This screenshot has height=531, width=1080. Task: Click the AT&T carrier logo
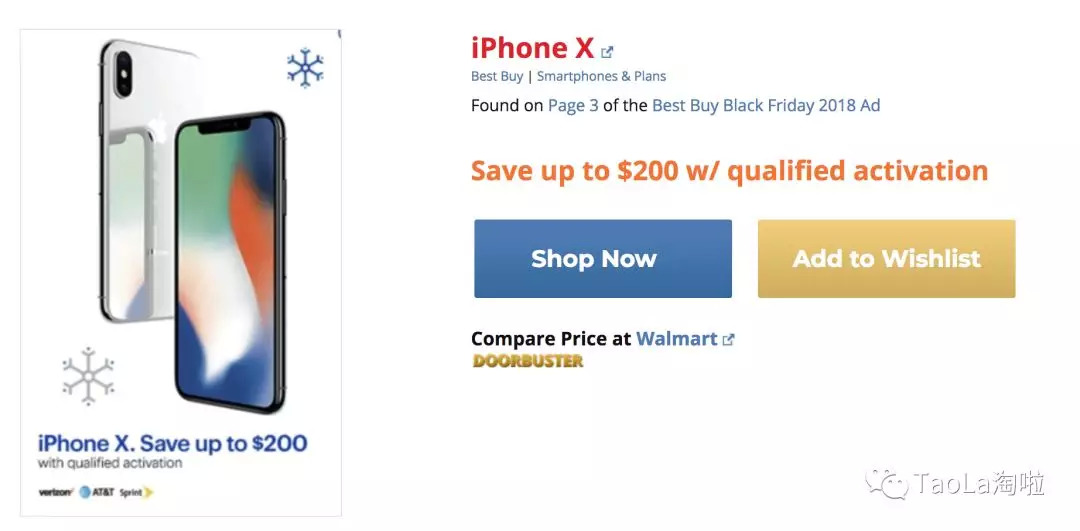coord(97,492)
